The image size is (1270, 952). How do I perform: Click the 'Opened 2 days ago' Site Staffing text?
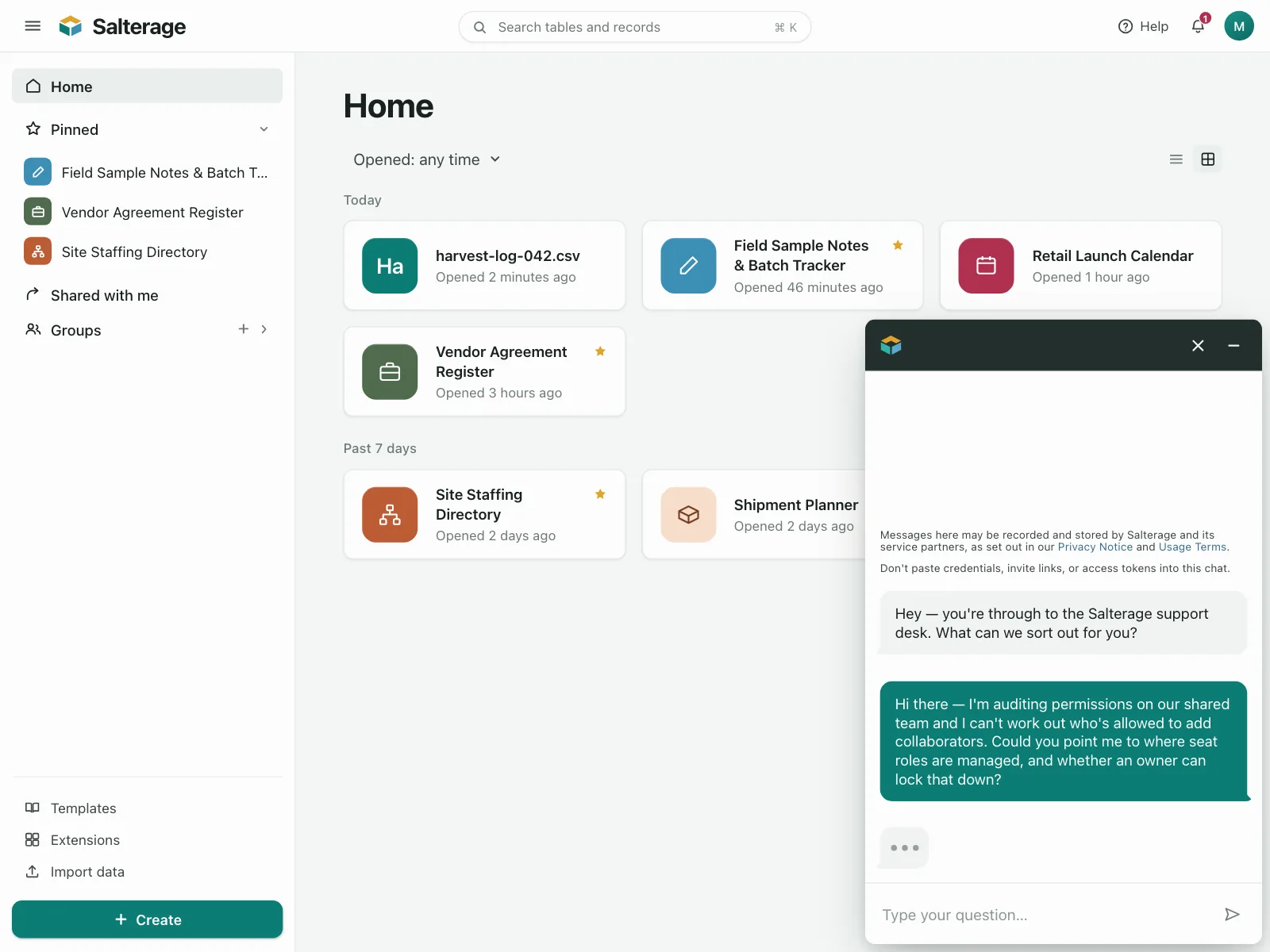coord(495,535)
